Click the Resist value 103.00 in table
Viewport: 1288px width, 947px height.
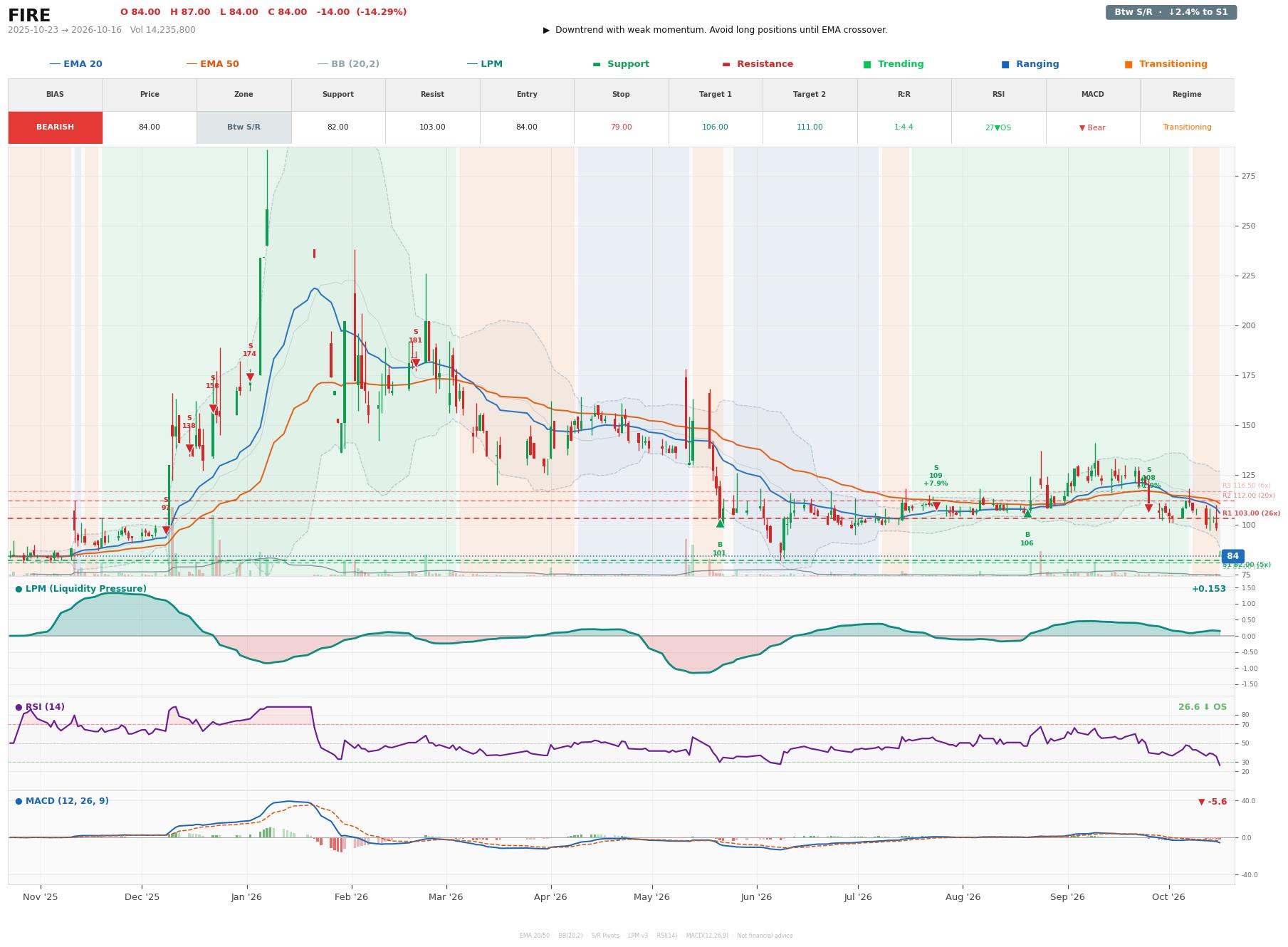point(432,127)
